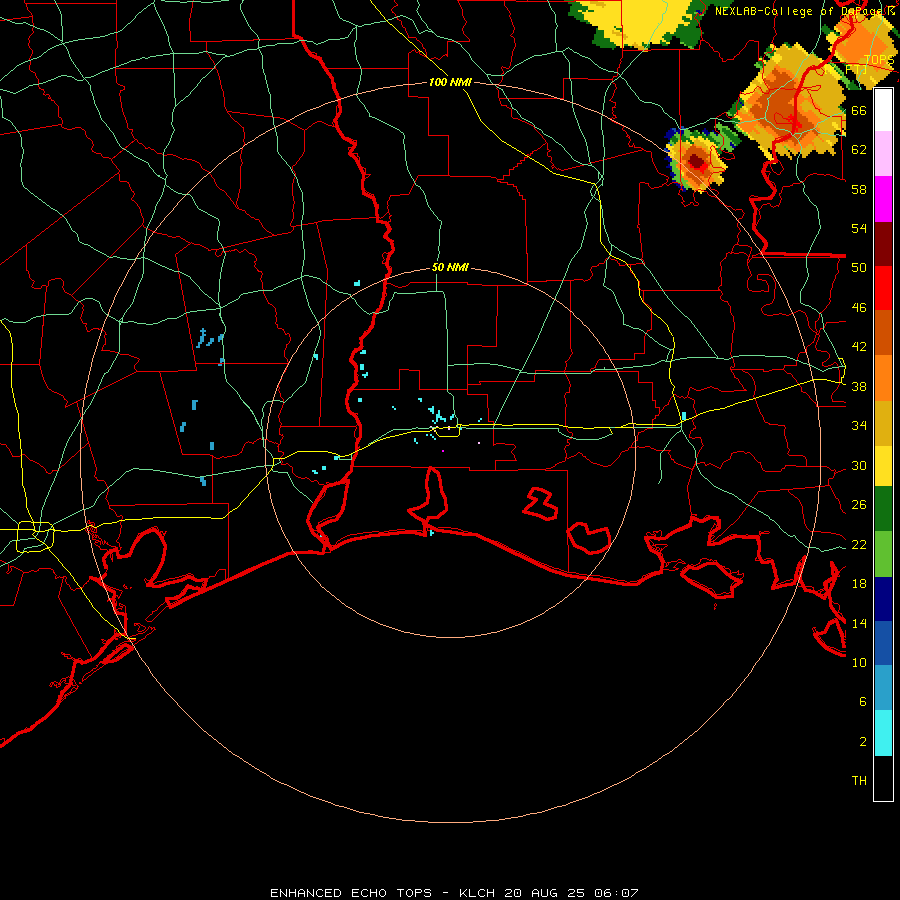Viewport: 900px width, 900px height.
Task: Click the '18' legend value
Action: coord(859,584)
